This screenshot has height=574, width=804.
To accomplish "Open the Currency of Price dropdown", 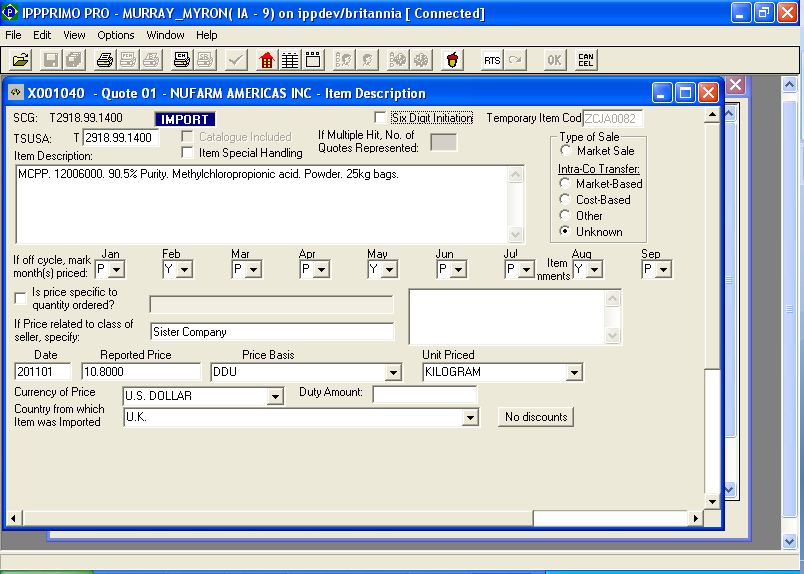I will click(x=275, y=396).
